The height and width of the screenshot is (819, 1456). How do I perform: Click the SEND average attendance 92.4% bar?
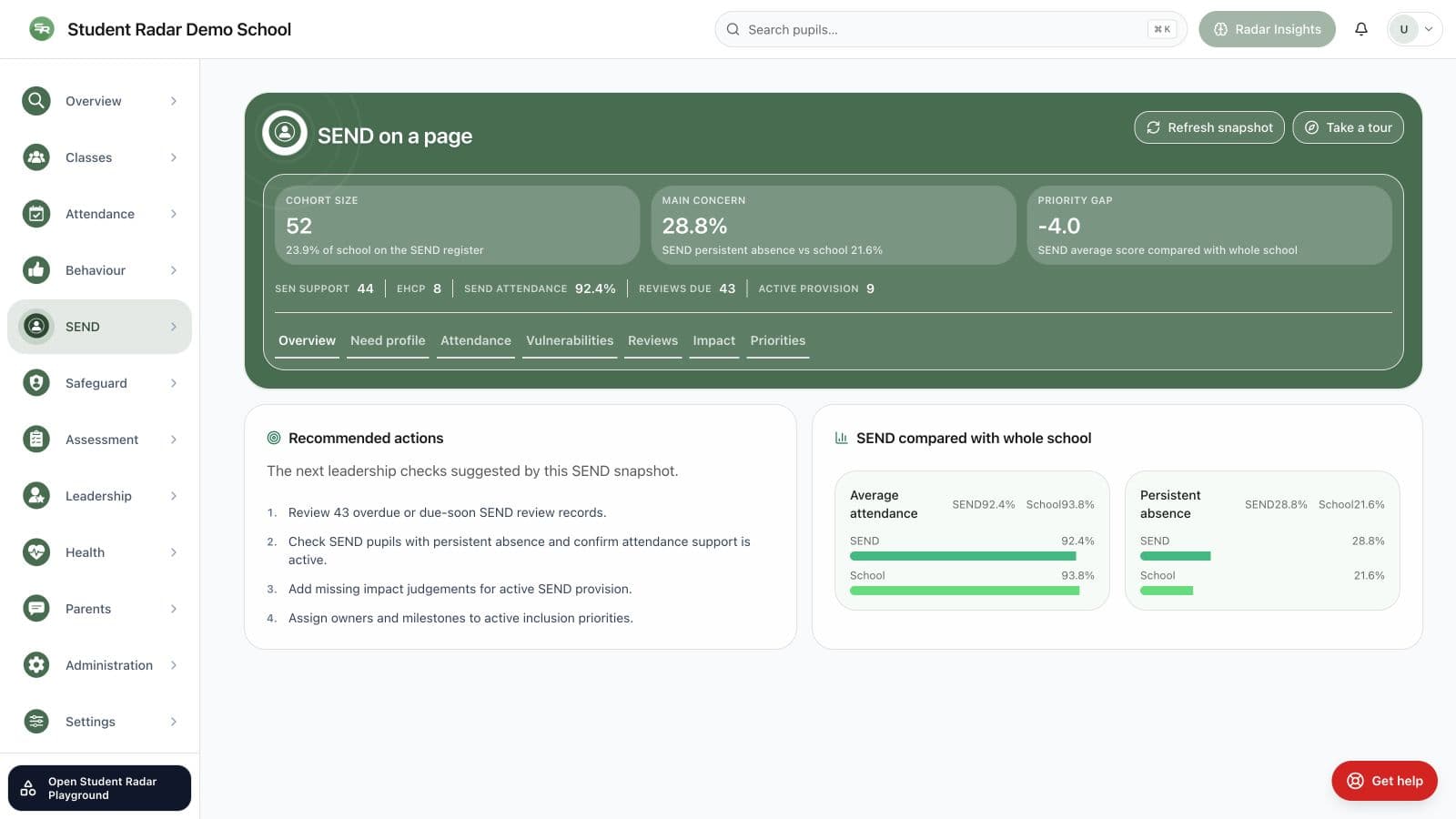pyautogui.click(x=963, y=556)
